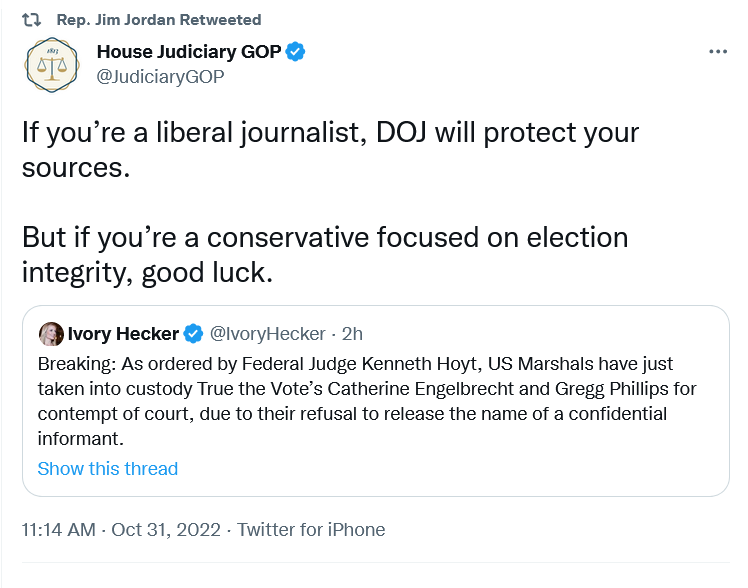Open the quoted tweet text about Judge Hoyt
This screenshot has height=588, width=748.
(x=367, y=401)
